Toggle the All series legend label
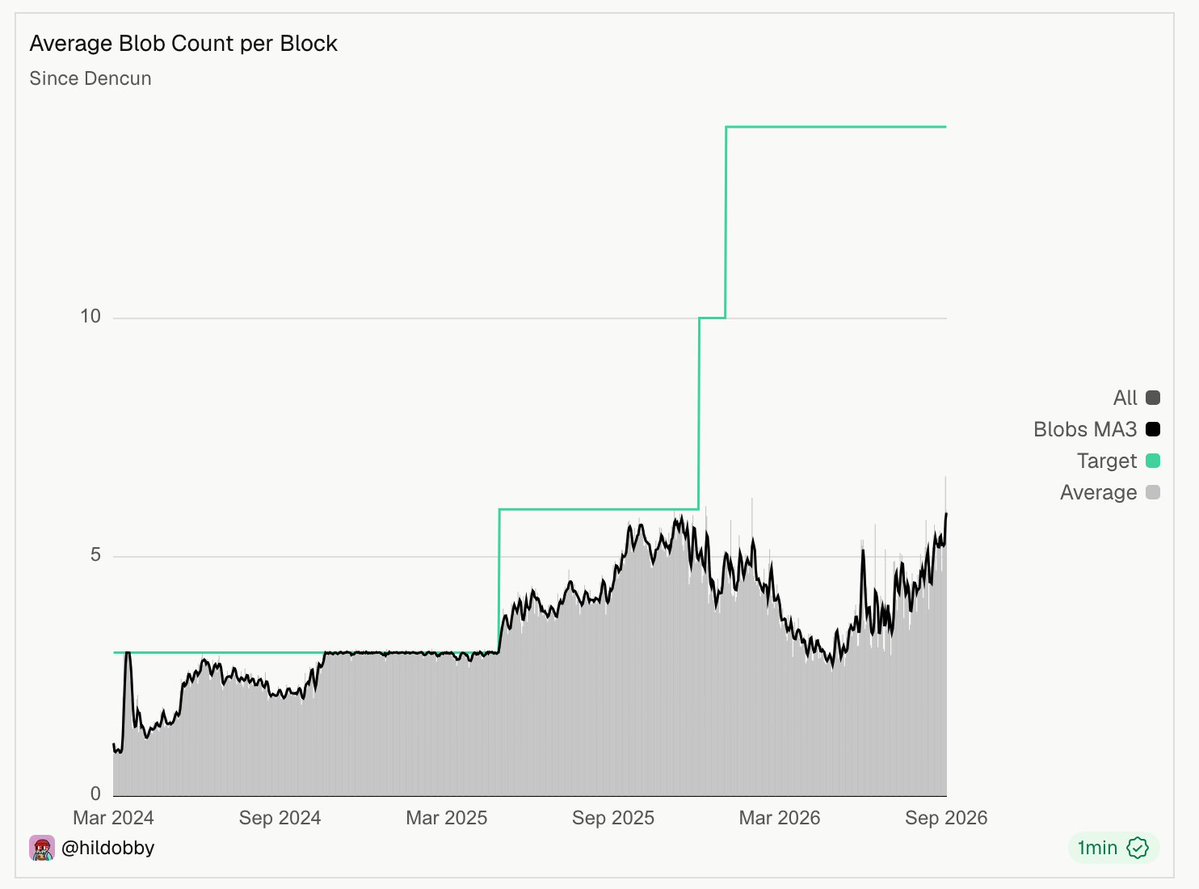 (1125, 397)
